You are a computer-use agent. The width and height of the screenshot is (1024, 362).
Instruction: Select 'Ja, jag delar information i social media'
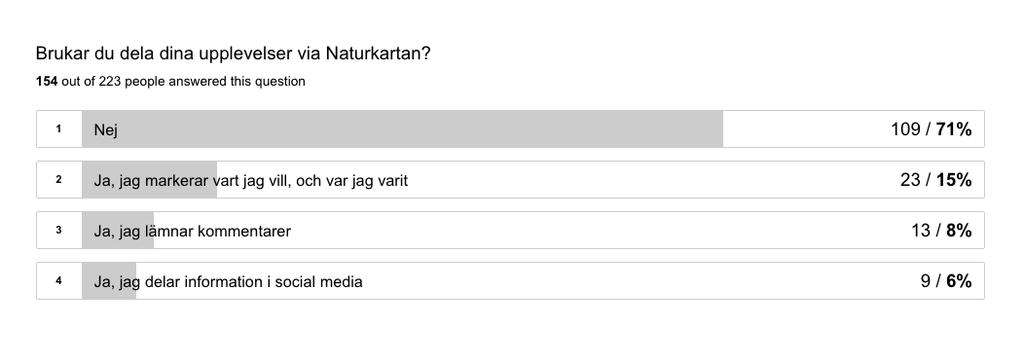(x=510, y=281)
